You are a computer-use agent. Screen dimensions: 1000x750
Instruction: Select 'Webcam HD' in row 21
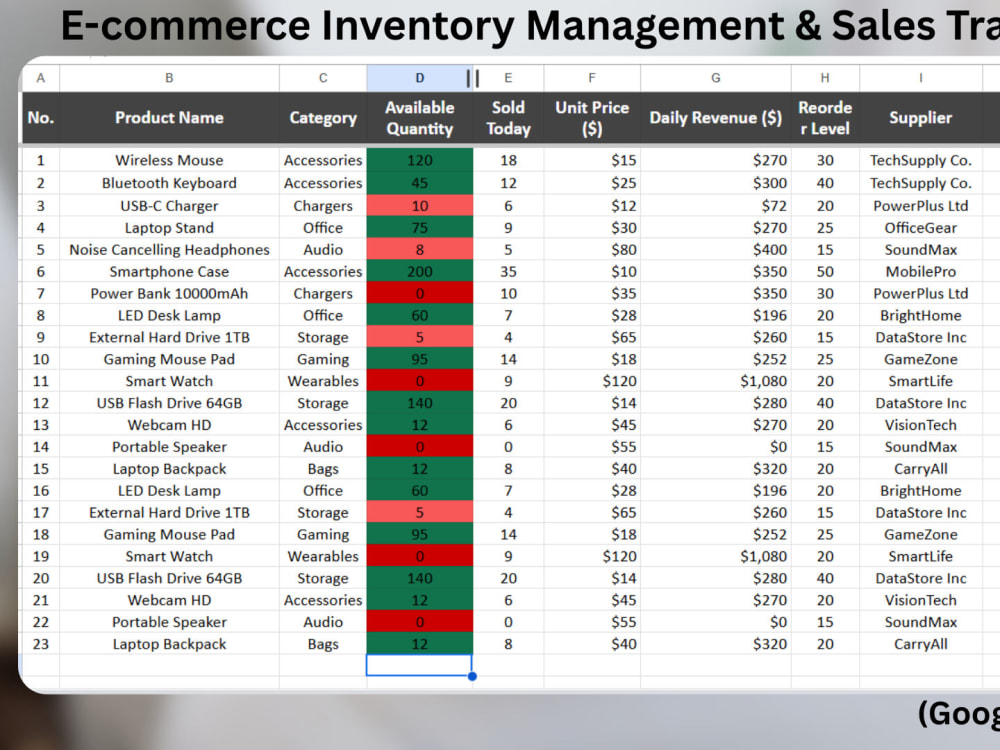pos(169,600)
